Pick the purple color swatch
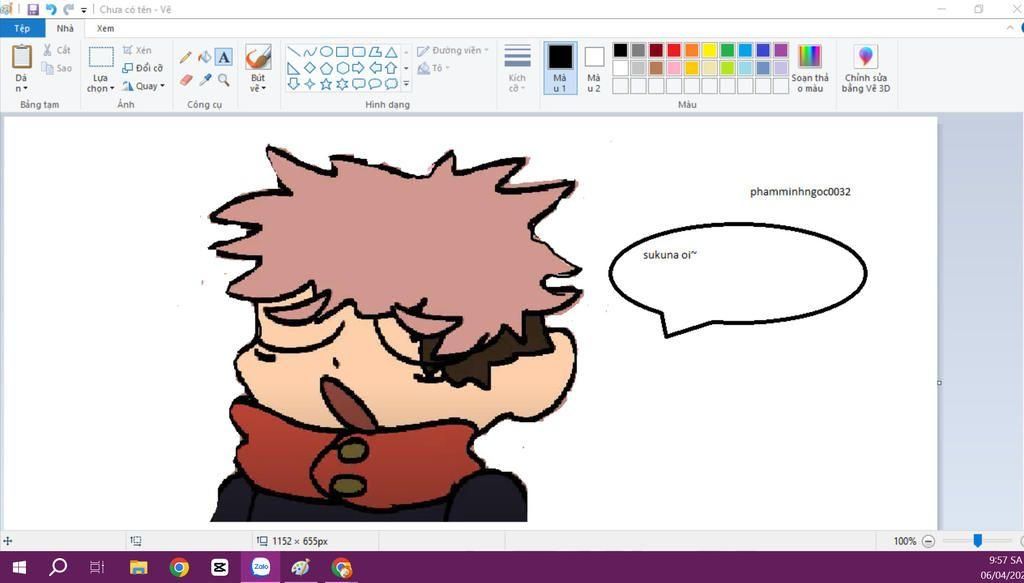Image resolution: width=1024 pixels, height=583 pixels. click(780, 50)
